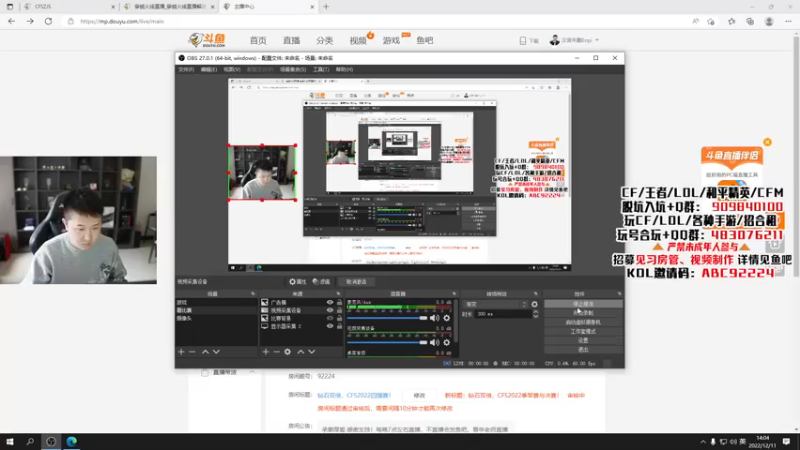Screen dimensions: 800x450
Task: Add a new source with the plus icon
Action: 265,352
